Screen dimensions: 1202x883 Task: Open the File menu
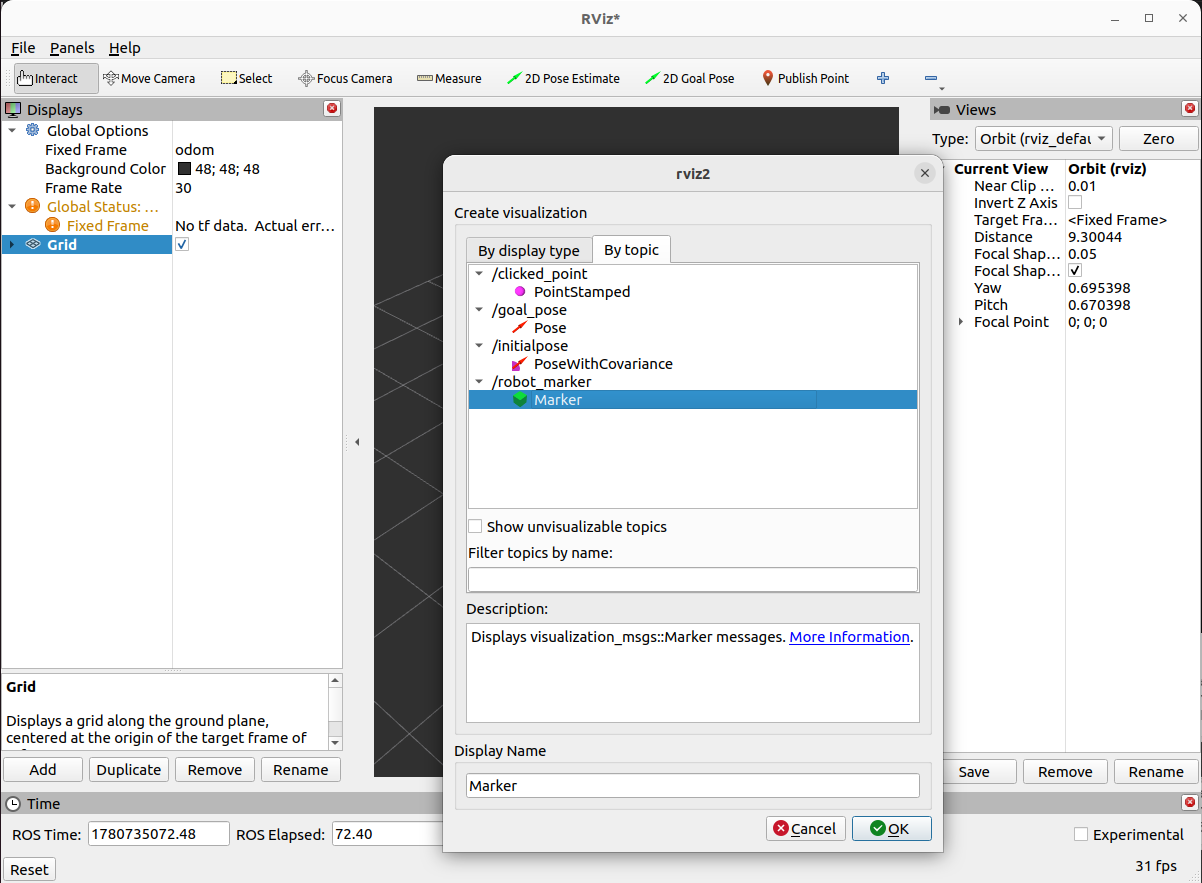click(23, 48)
